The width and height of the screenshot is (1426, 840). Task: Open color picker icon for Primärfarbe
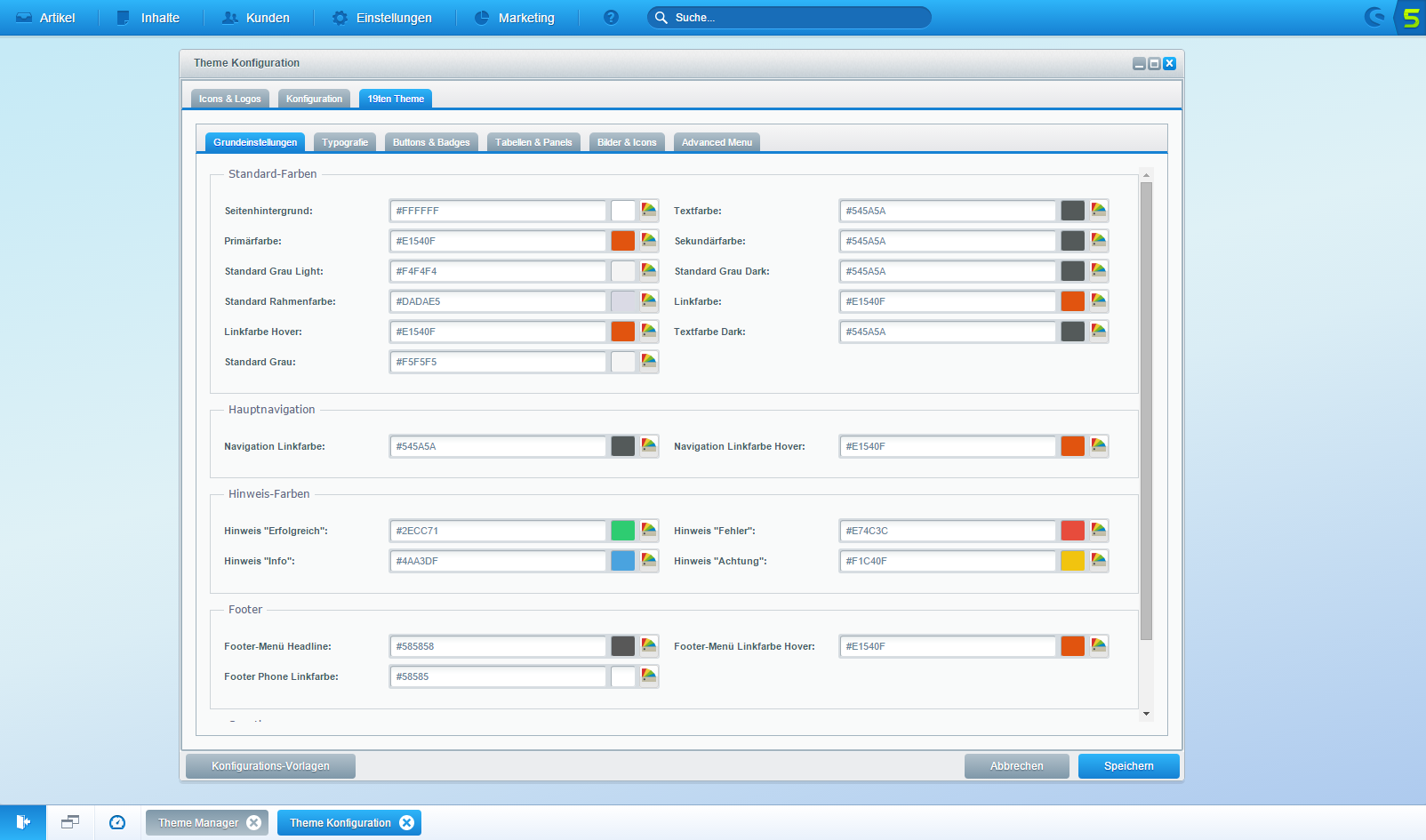tap(649, 241)
